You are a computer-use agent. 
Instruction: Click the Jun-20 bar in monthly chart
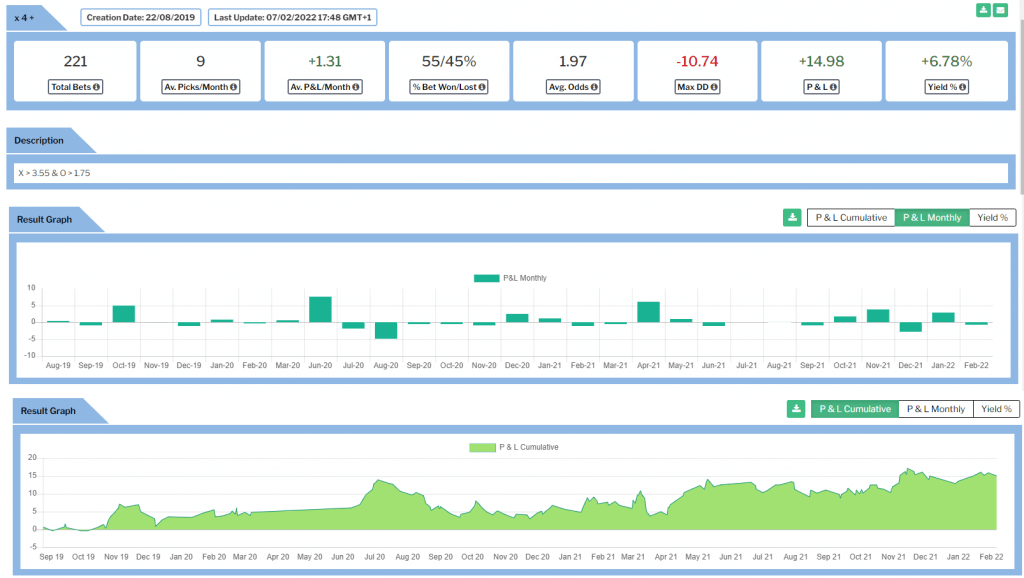click(x=320, y=309)
